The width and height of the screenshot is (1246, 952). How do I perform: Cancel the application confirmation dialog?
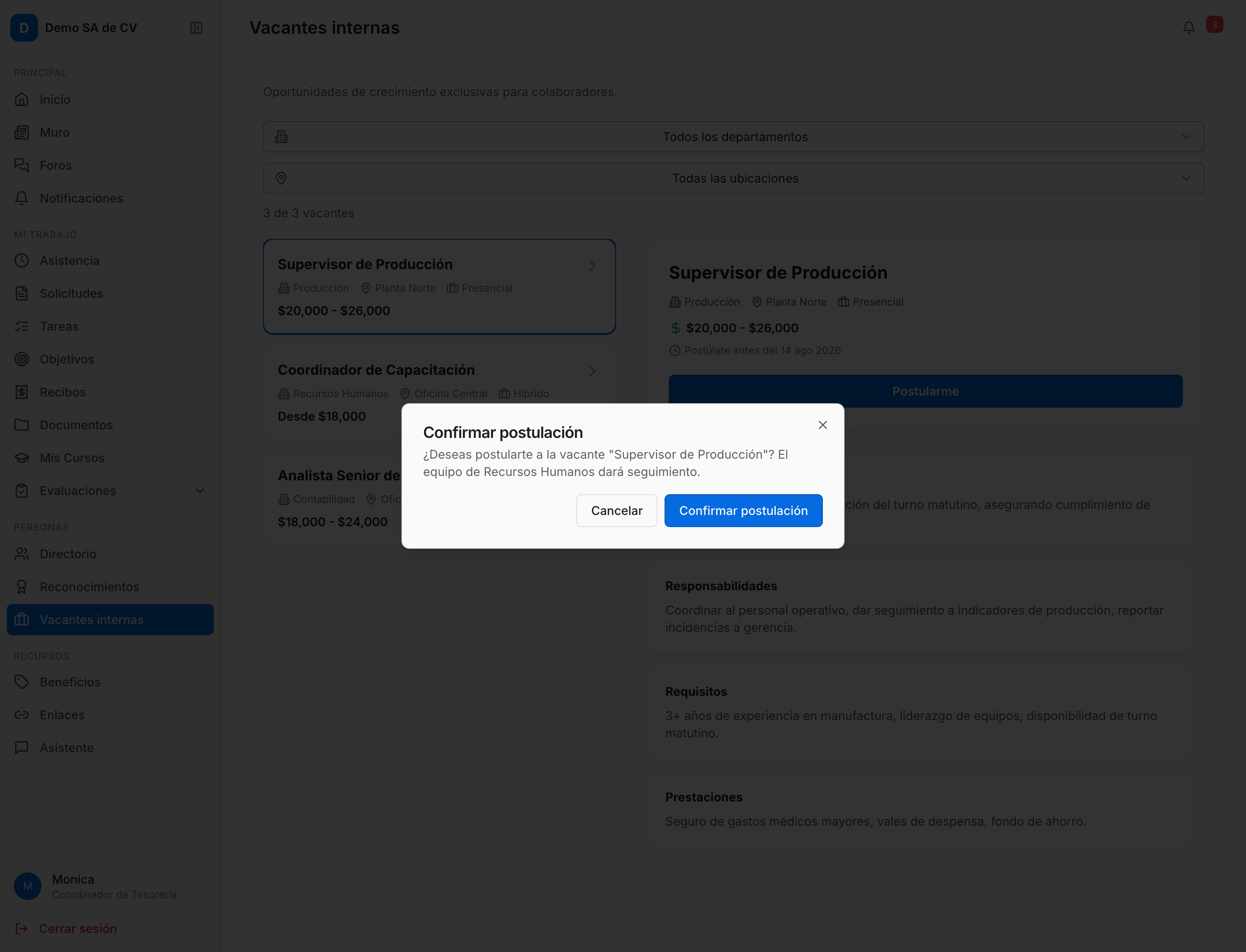(x=617, y=511)
